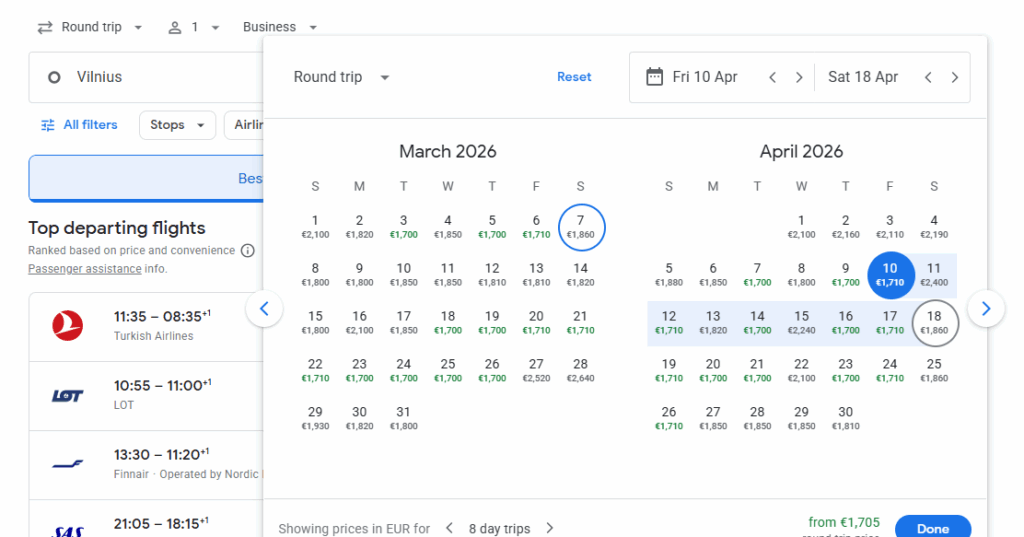Open the Passenger assistance link

(85, 269)
